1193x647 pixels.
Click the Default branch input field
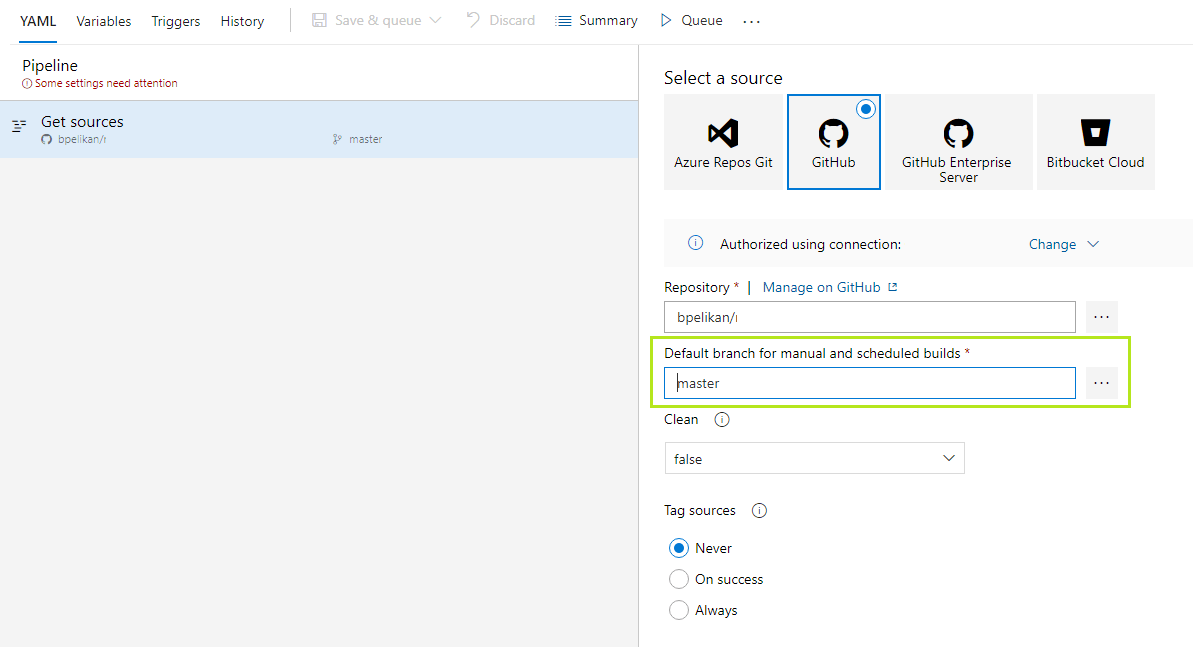point(870,383)
